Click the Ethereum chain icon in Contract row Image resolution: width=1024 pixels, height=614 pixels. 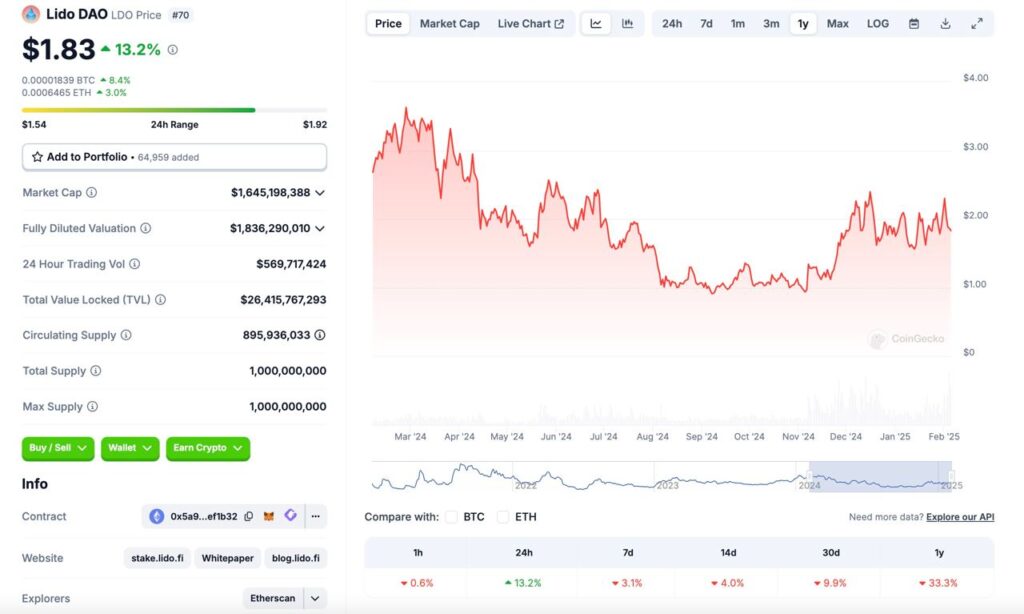(x=157, y=516)
